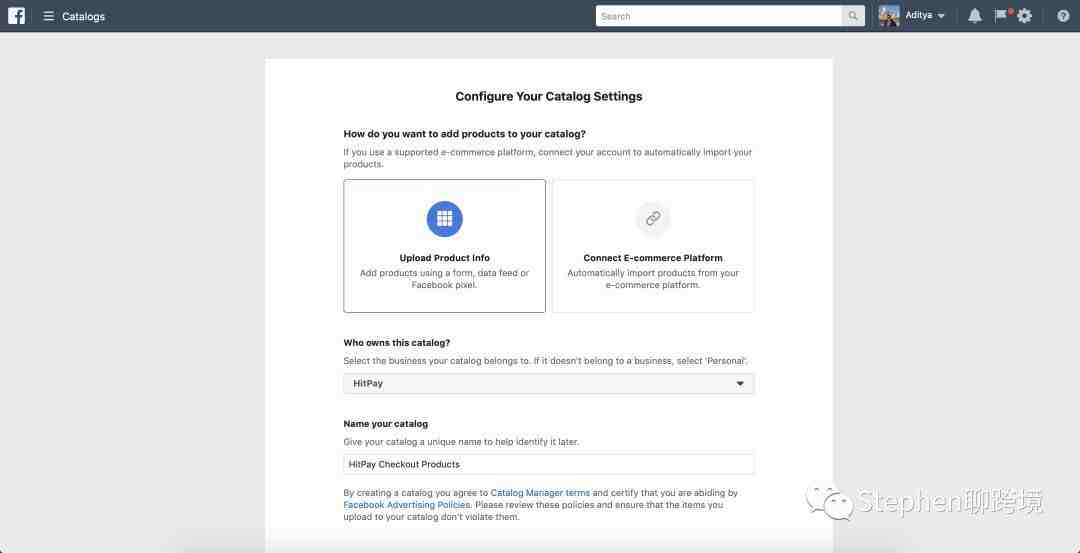Open the Catalog Manager terms link
Screen dimensions: 1080x553
pos(540,493)
